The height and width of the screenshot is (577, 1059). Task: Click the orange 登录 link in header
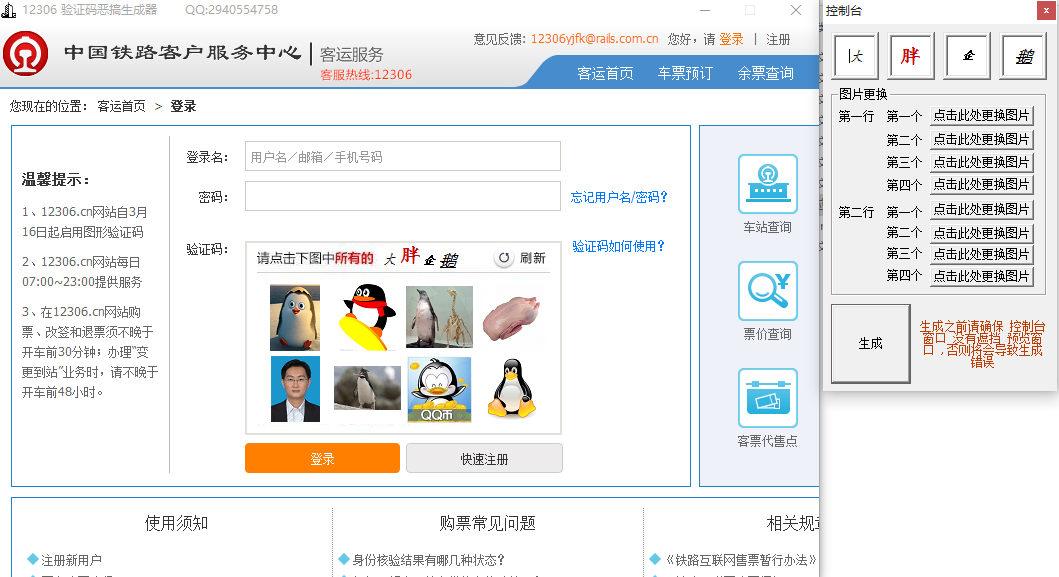731,39
